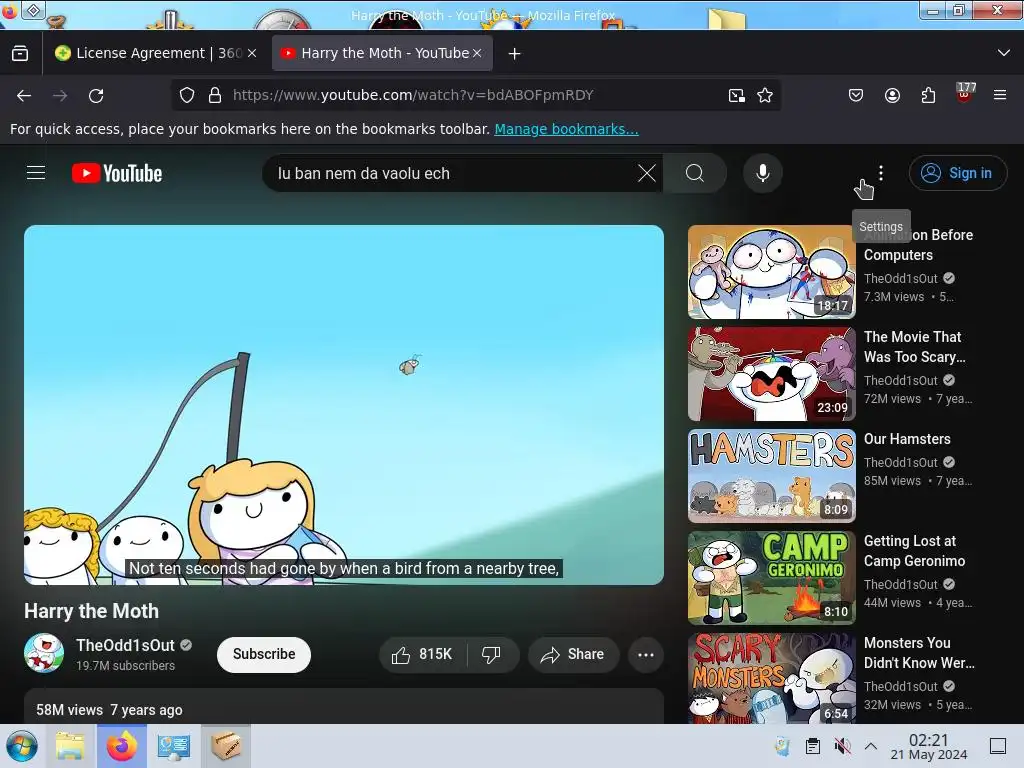Clear the YouTube search query
This screenshot has width=1024, height=768.
tap(647, 173)
